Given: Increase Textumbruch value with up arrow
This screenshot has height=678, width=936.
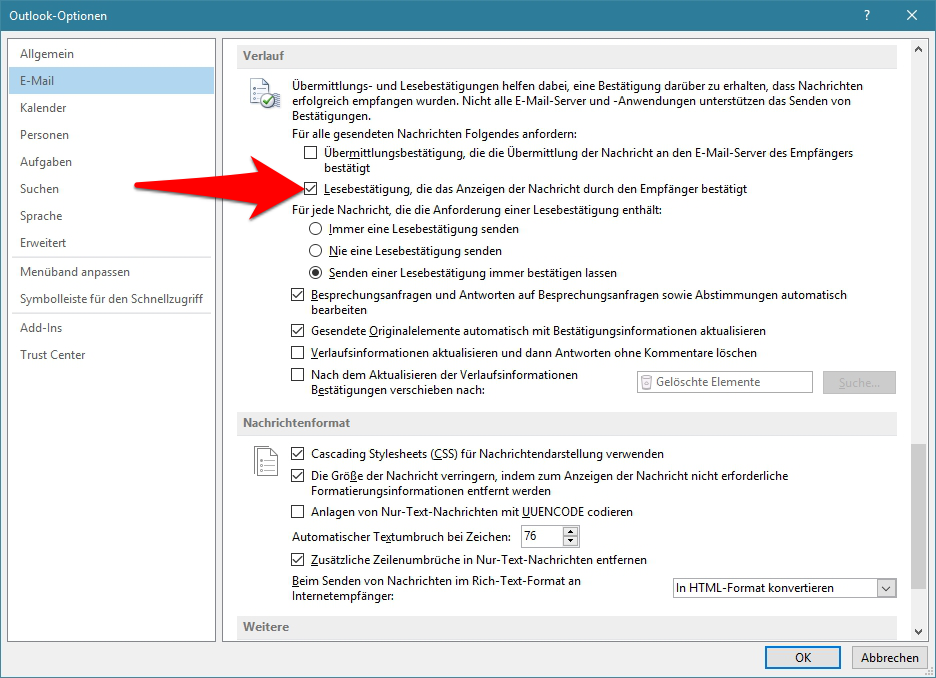Looking at the screenshot, I should coord(571,531).
